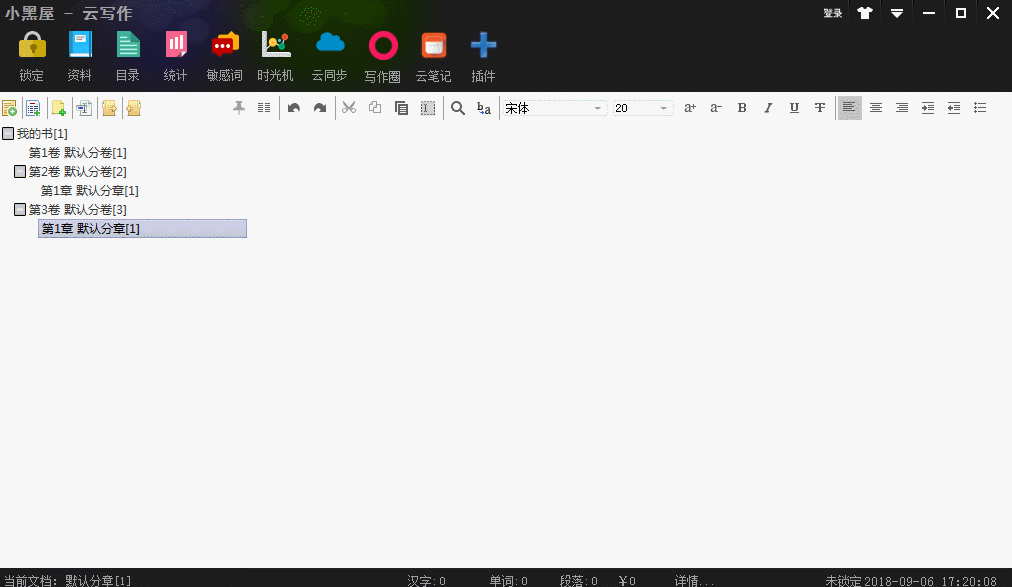Click the rename document icon
Image resolution: width=1012 pixels, height=587 pixels.
pos(84,108)
